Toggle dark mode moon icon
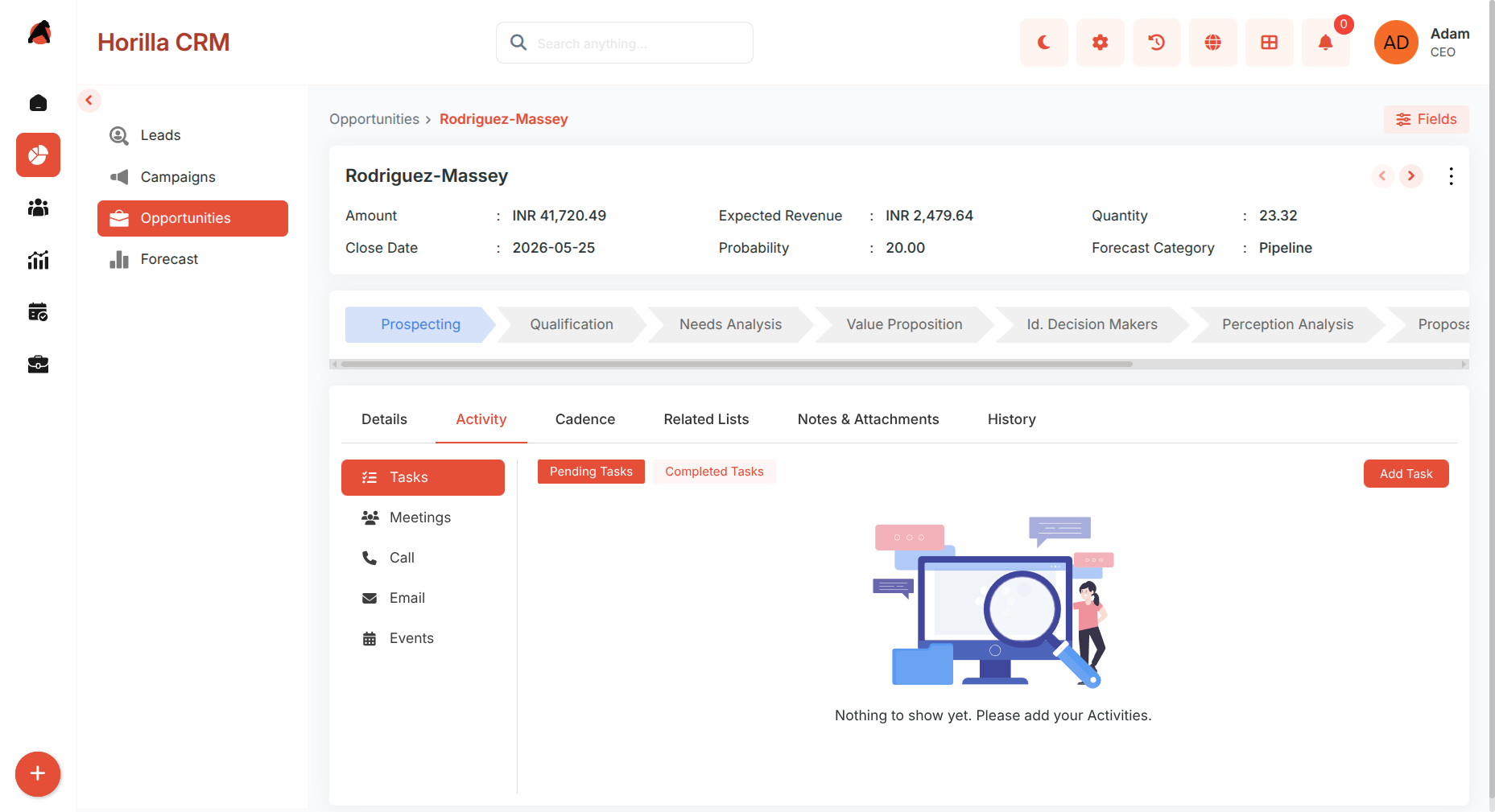The image size is (1495, 812). 1043,43
